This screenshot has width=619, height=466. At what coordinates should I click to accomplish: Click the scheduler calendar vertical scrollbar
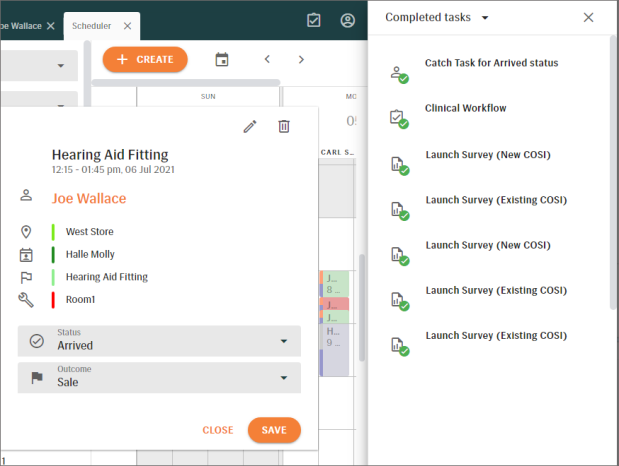pos(361,308)
